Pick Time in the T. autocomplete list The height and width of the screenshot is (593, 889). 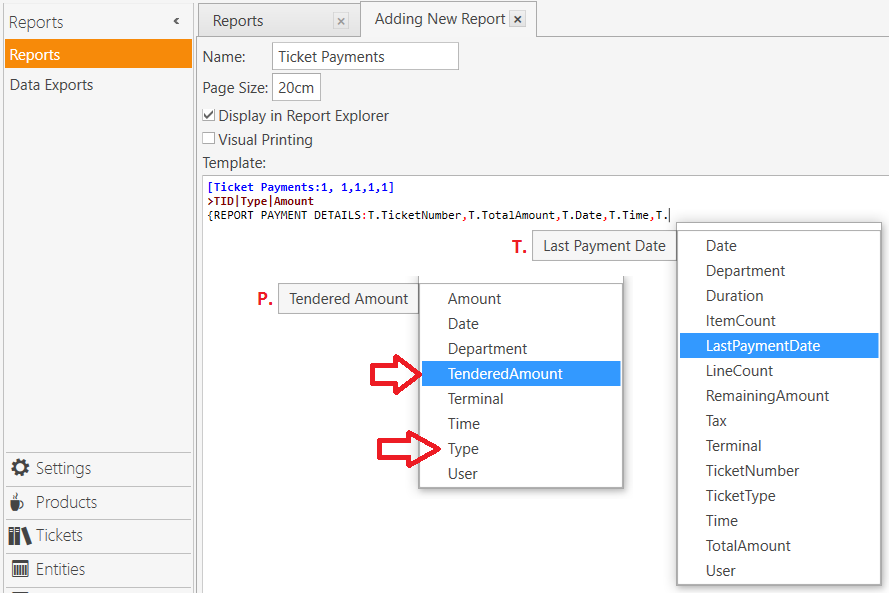coord(779,520)
